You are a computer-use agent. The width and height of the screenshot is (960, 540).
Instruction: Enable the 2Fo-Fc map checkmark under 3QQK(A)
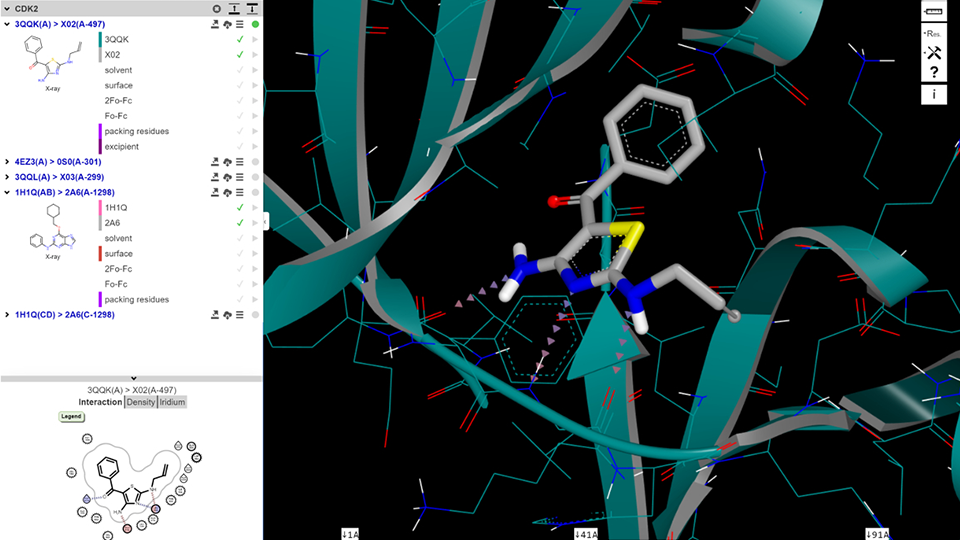pyautogui.click(x=240, y=100)
